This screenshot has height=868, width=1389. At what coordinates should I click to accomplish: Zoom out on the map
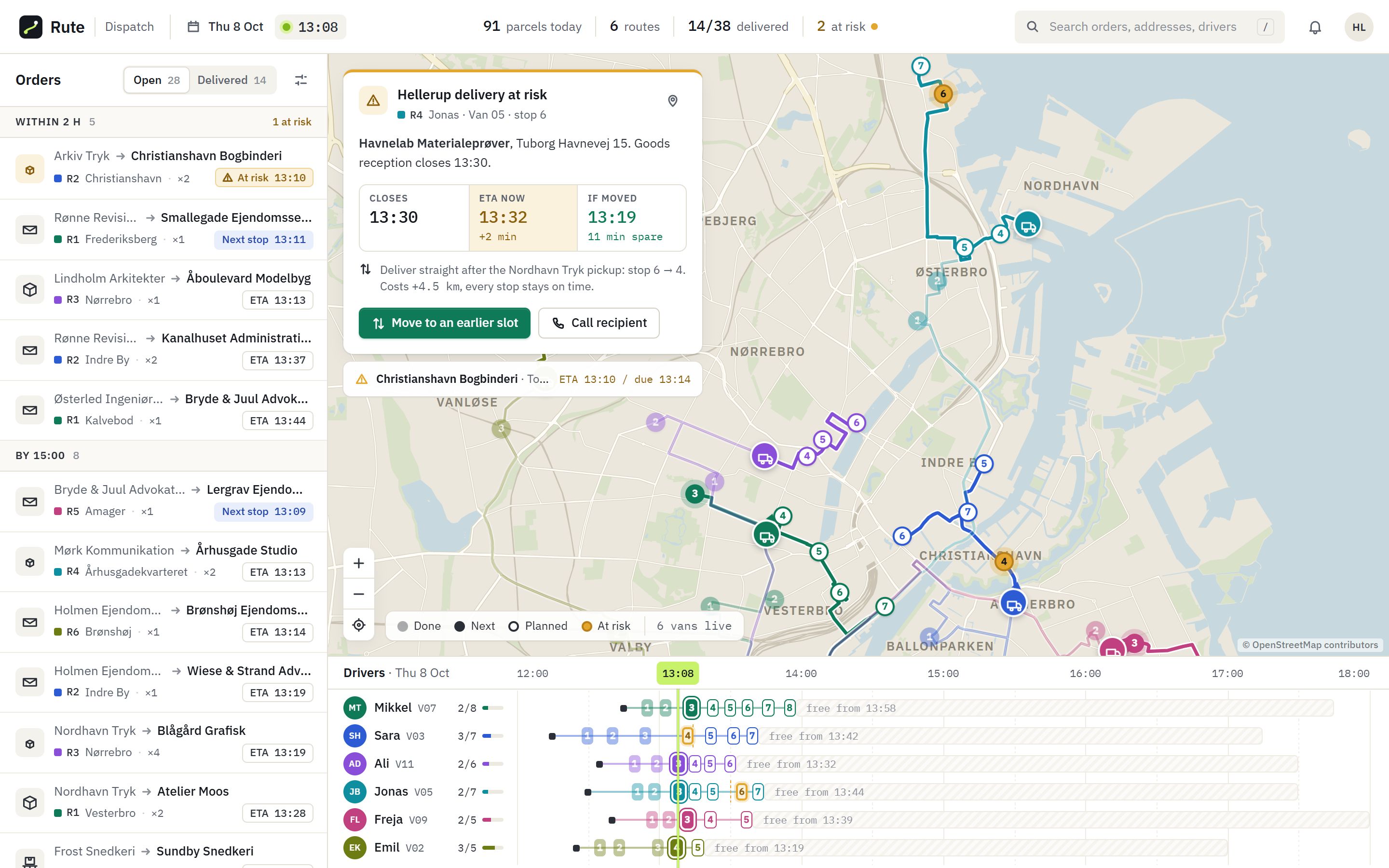point(359,594)
